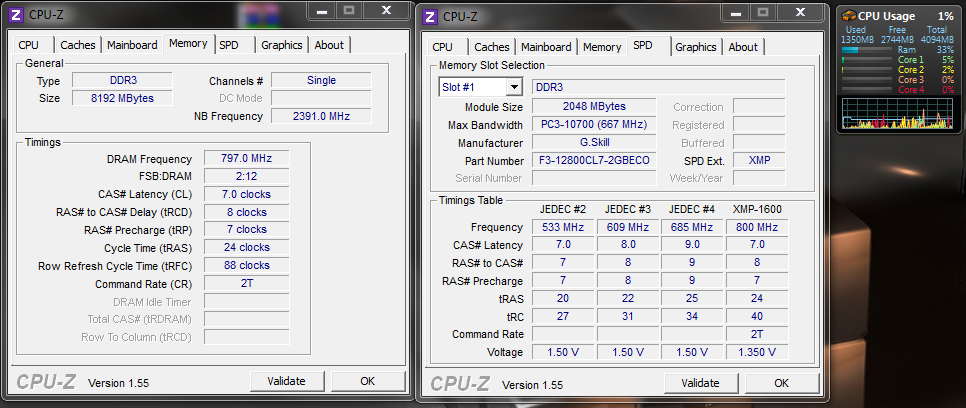Open the Slot #1 memory slot dropdown
Screen dimensions: 966x408
tap(514, 87)
